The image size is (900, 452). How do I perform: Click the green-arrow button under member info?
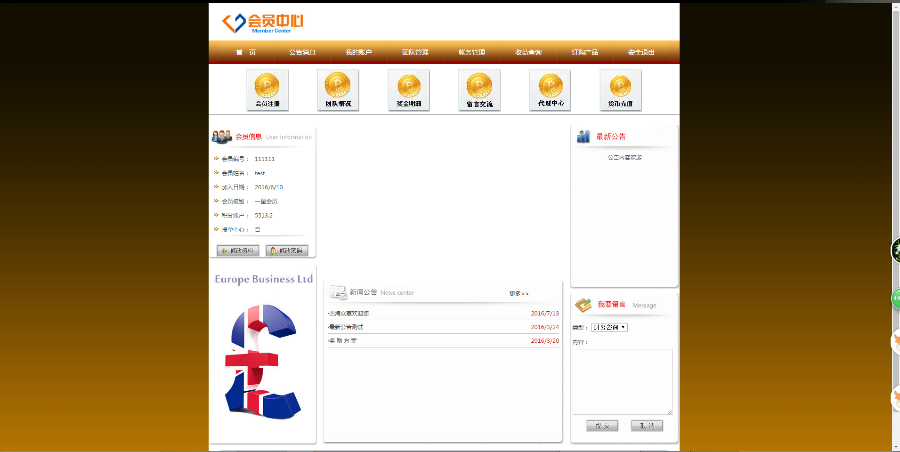coord(238,251)
